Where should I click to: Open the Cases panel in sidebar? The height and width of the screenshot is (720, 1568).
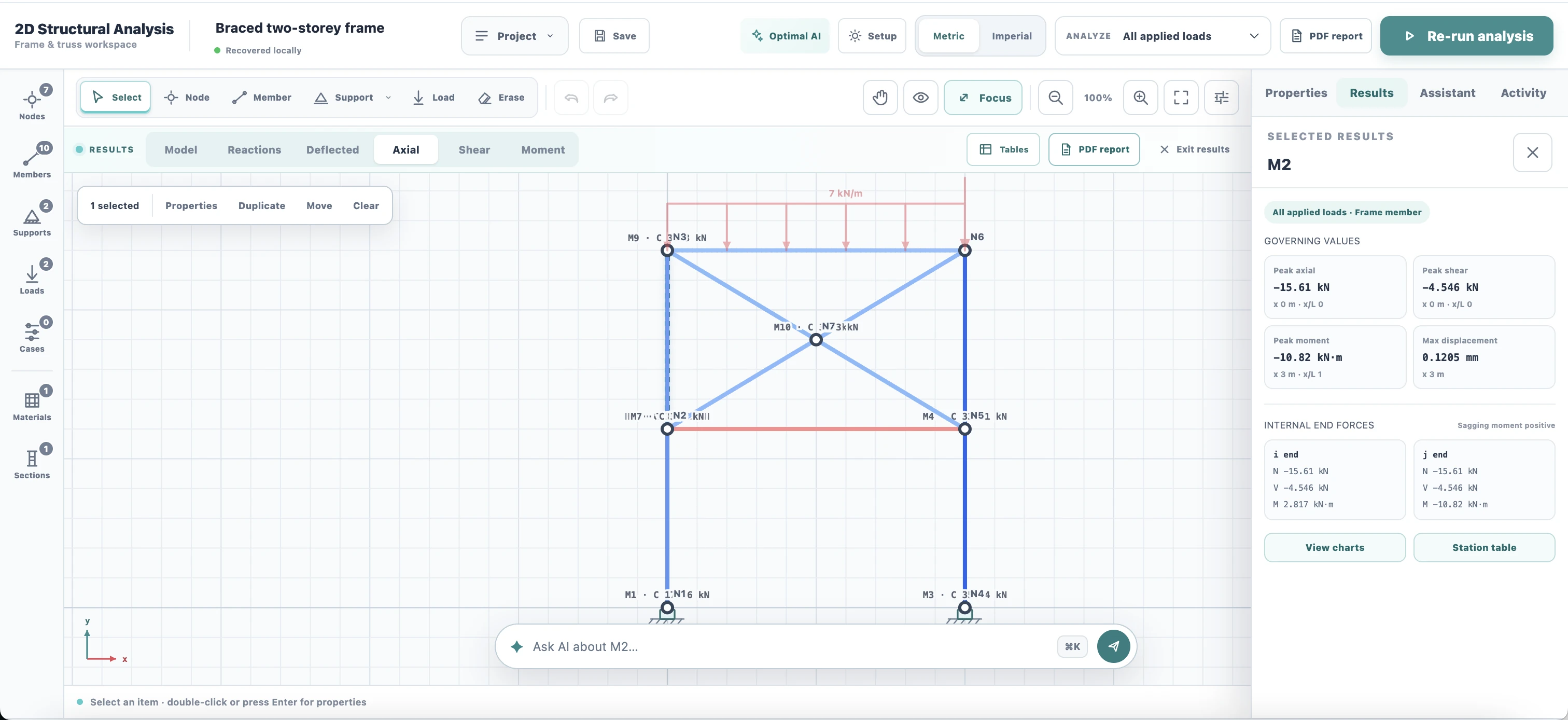32,336
